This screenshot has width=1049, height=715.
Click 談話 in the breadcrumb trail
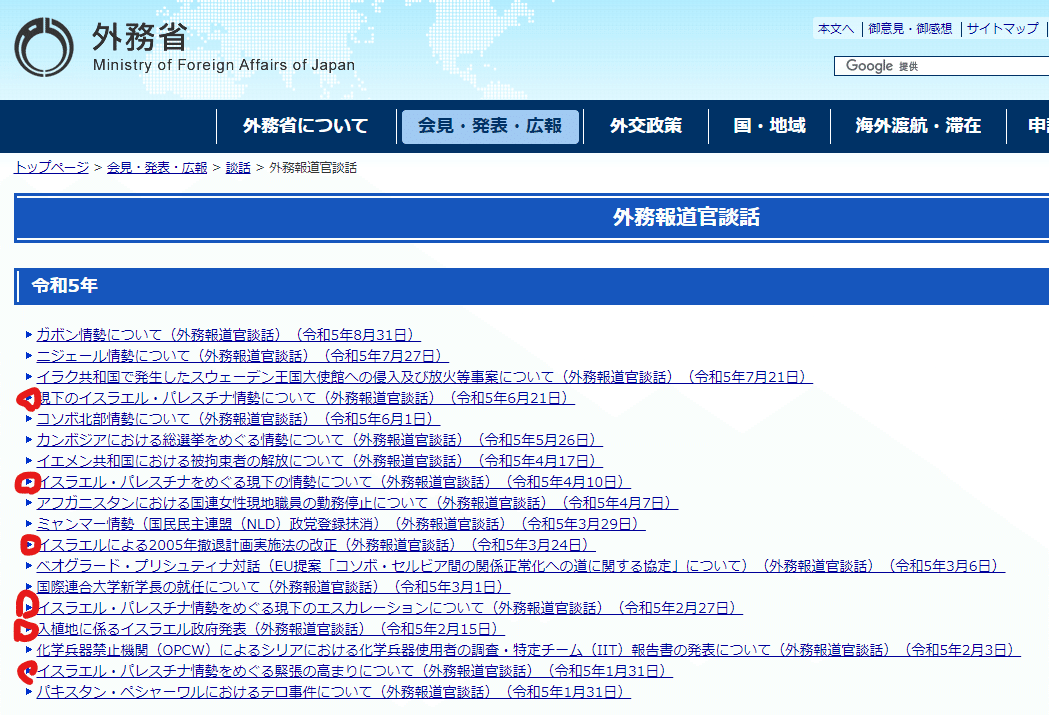tap(238, 167)
